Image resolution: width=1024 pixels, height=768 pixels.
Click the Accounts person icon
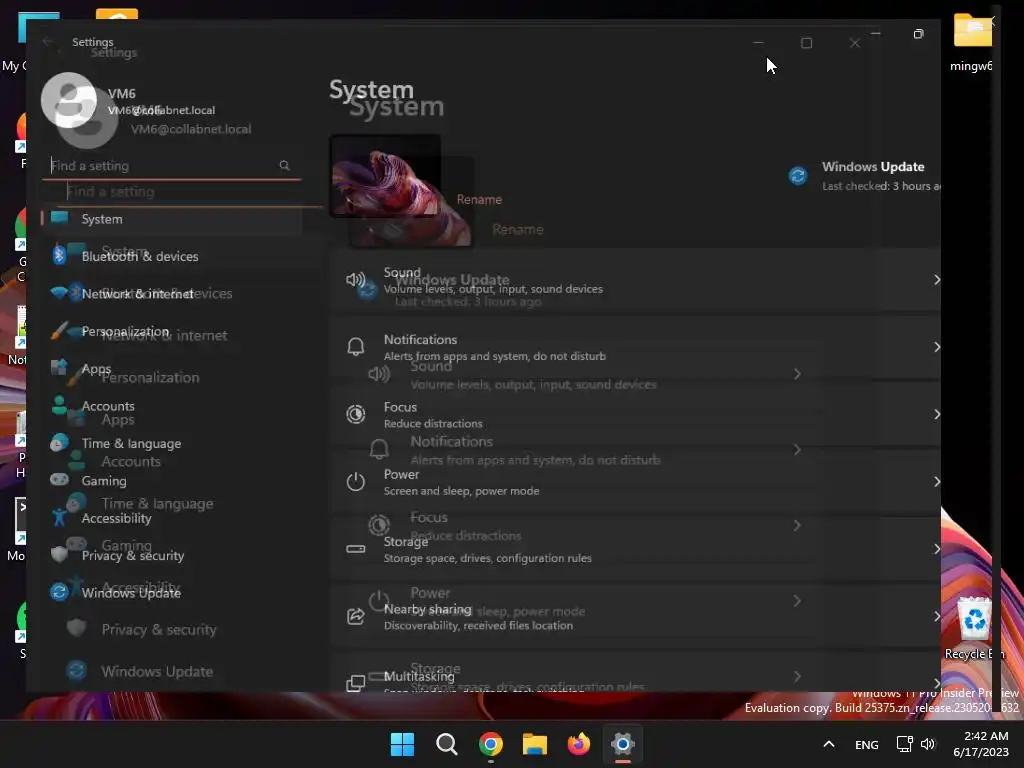point(59,405)
